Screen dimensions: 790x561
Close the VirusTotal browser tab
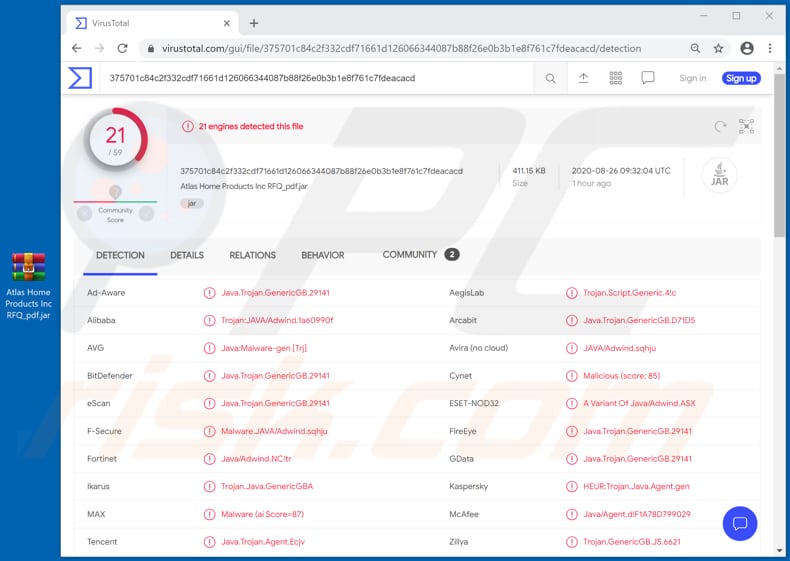[227, 23]
